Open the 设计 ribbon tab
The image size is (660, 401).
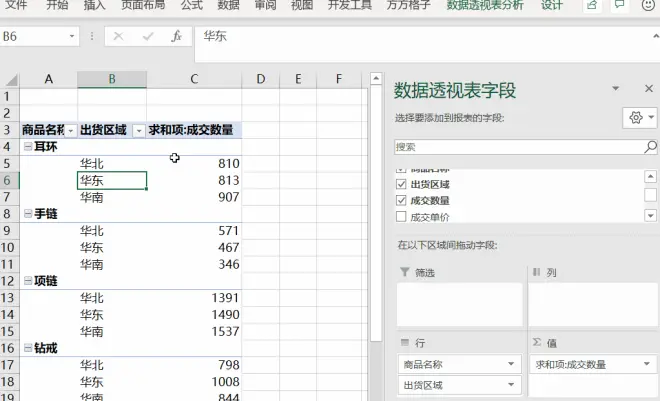552,5
